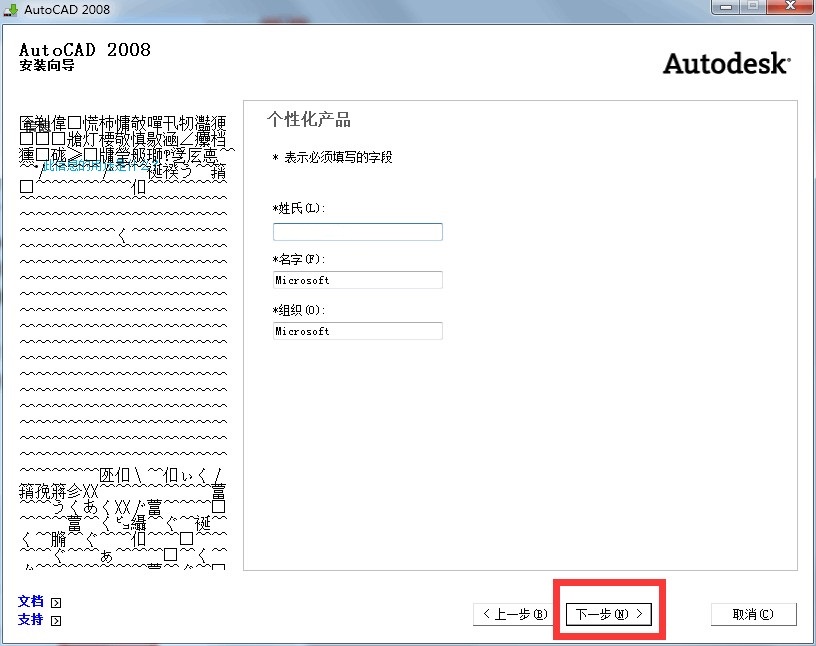This screenshot has width=816, height=646.
Task: Click into the 组织(O) organization field
Action: click(357, 331)
